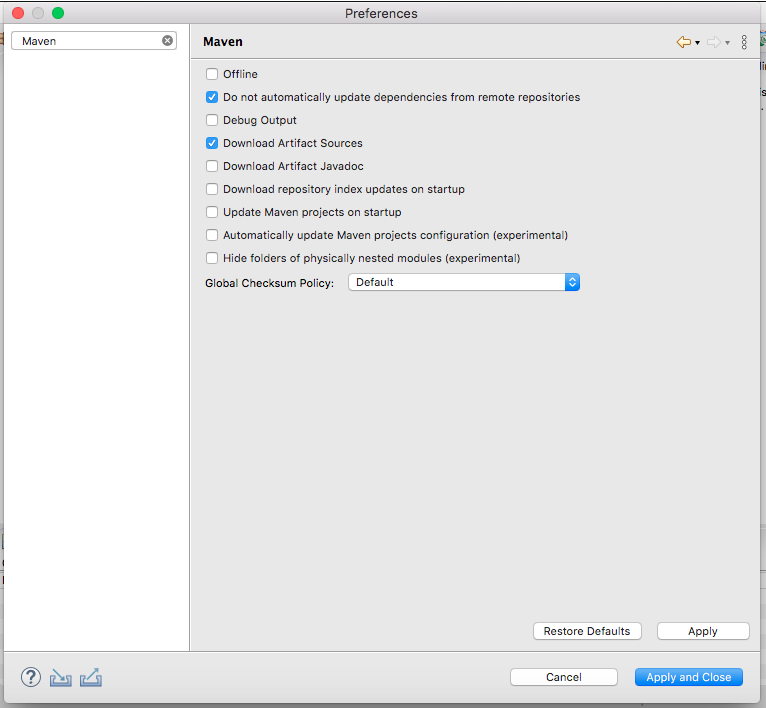Enable the Offline checkbox

point(212,74)
